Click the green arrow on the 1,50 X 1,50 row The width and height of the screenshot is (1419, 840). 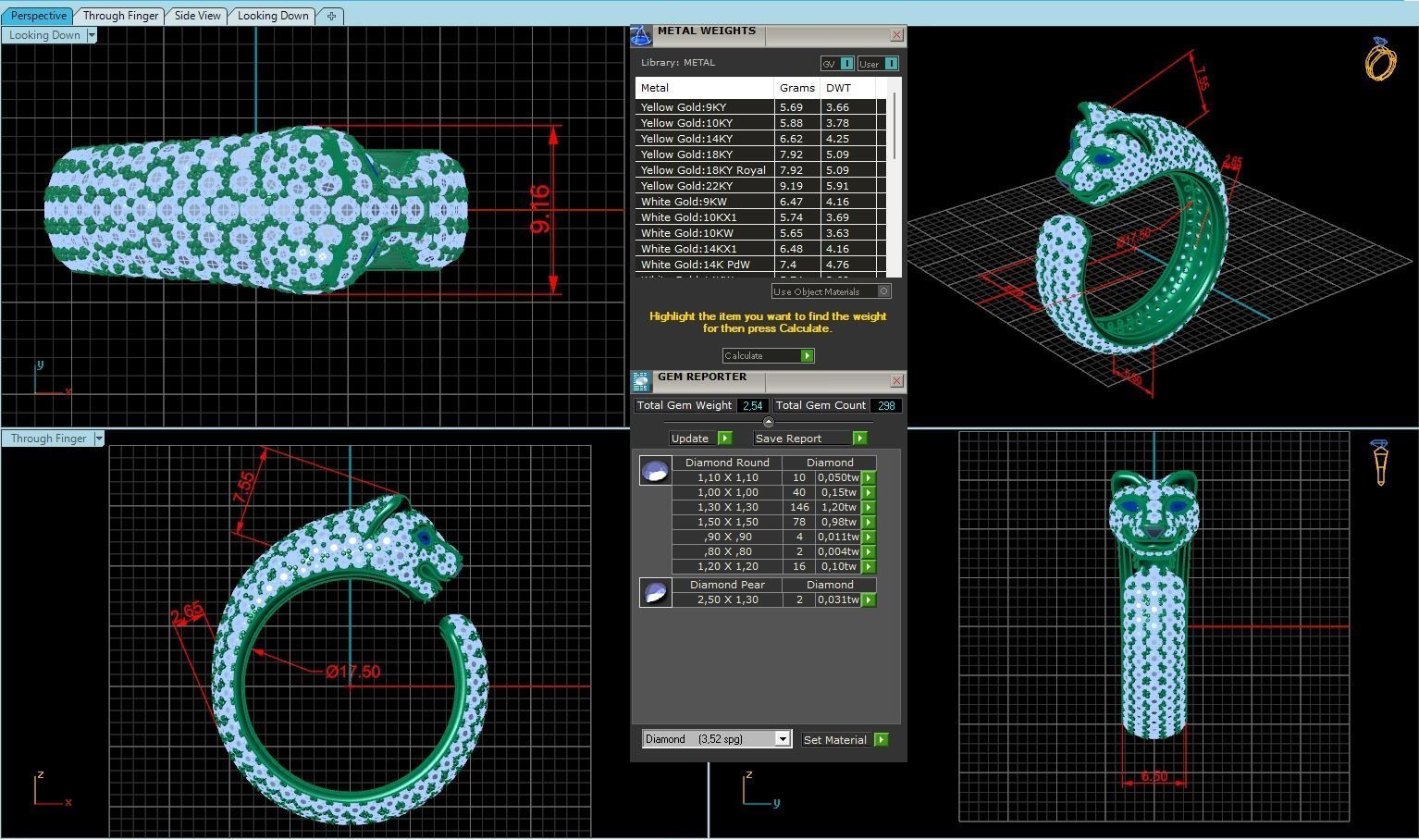click(869, 522)
